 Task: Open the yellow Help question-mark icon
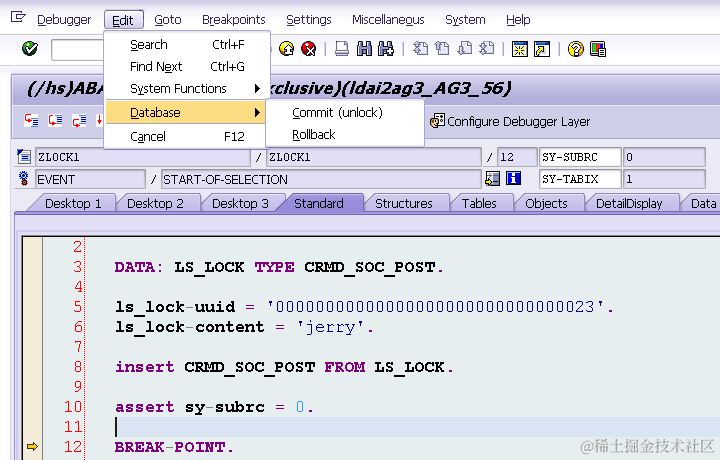tap(575, 49)
